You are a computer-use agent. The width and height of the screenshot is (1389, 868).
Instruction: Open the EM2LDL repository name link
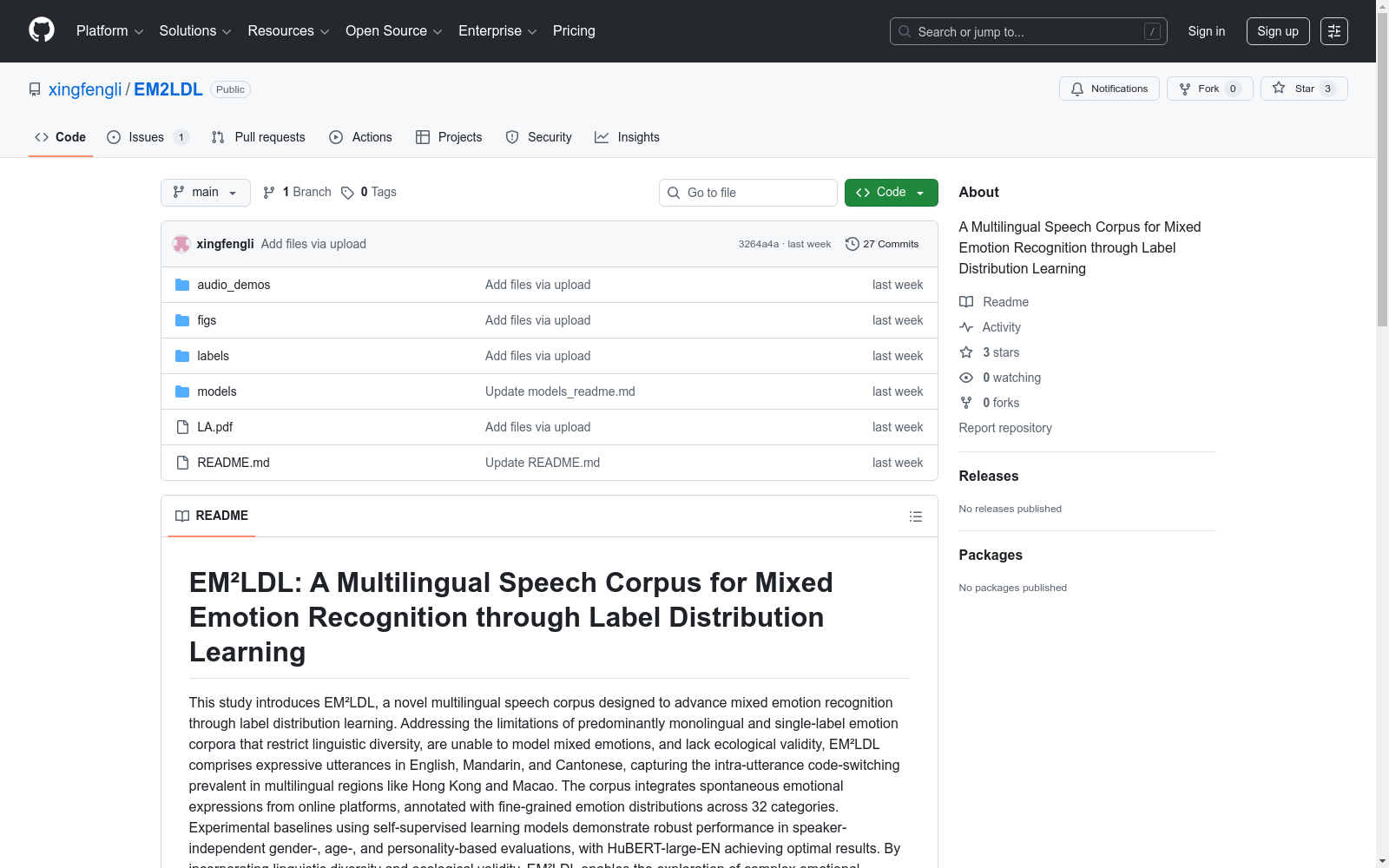168,89
